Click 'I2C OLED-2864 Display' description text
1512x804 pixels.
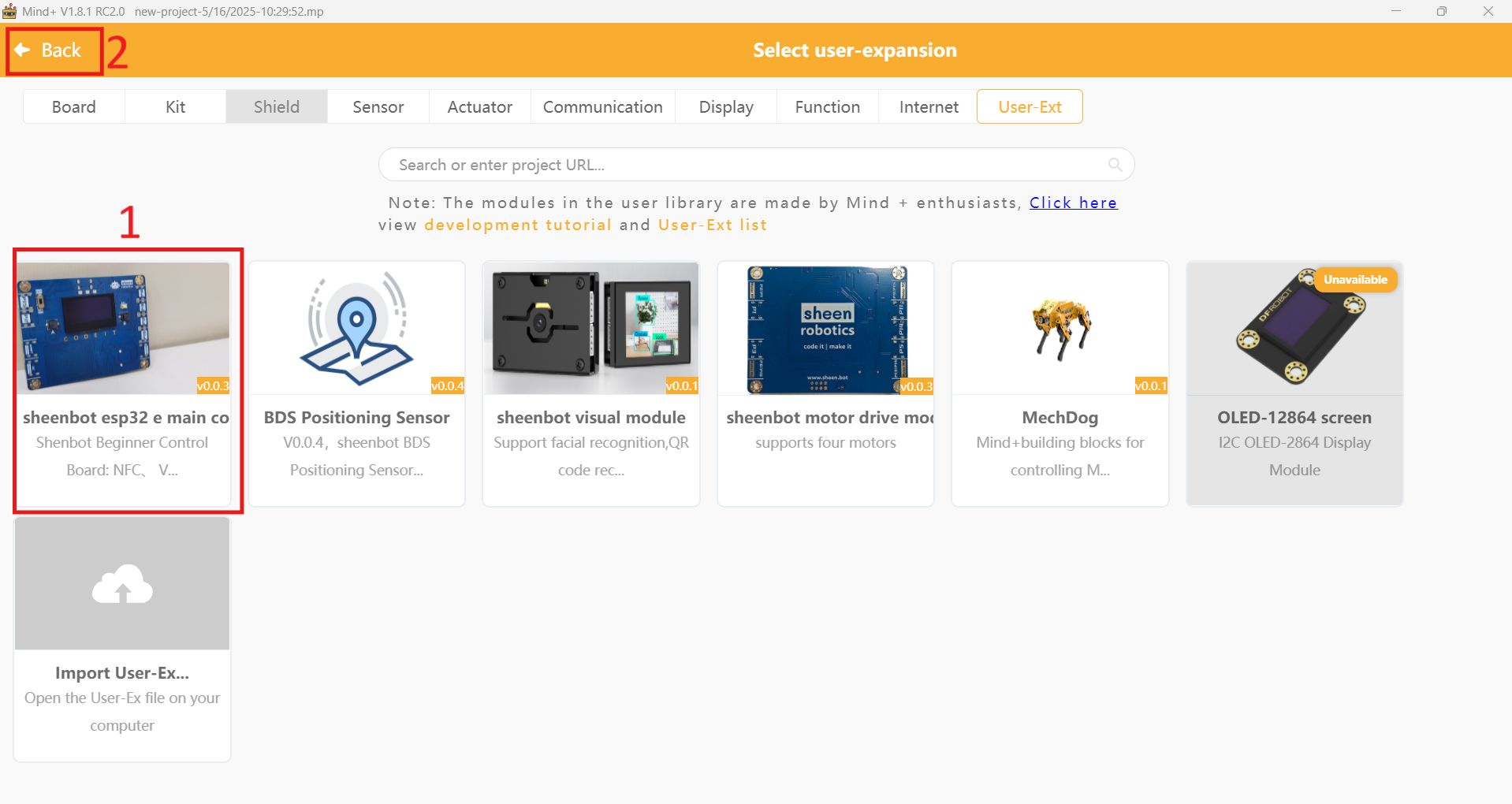[x=1294, y=443]
